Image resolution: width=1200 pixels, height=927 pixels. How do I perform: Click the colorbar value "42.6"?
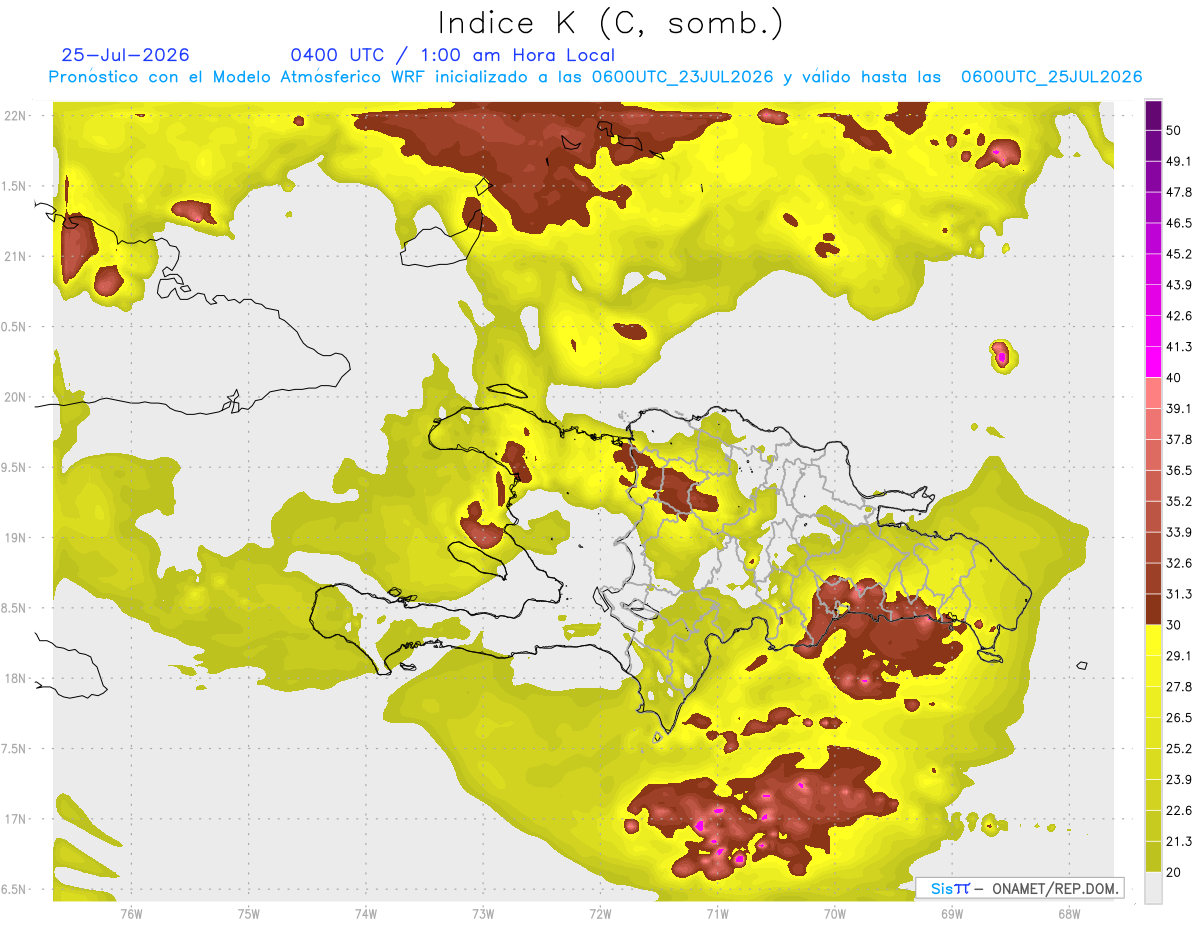(1179, 316)
